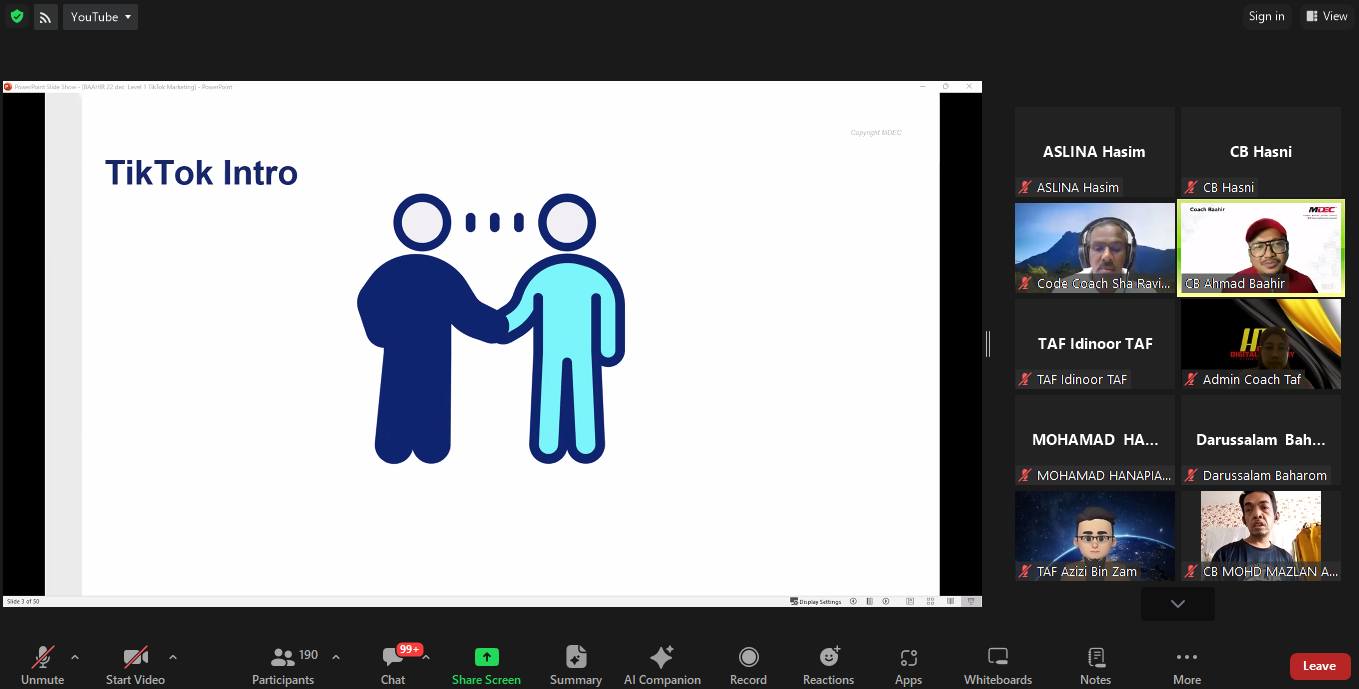This screenshot has height=689, width=1359.
Task: Open the Notes panel
Action: click(x=1096, y=665)
